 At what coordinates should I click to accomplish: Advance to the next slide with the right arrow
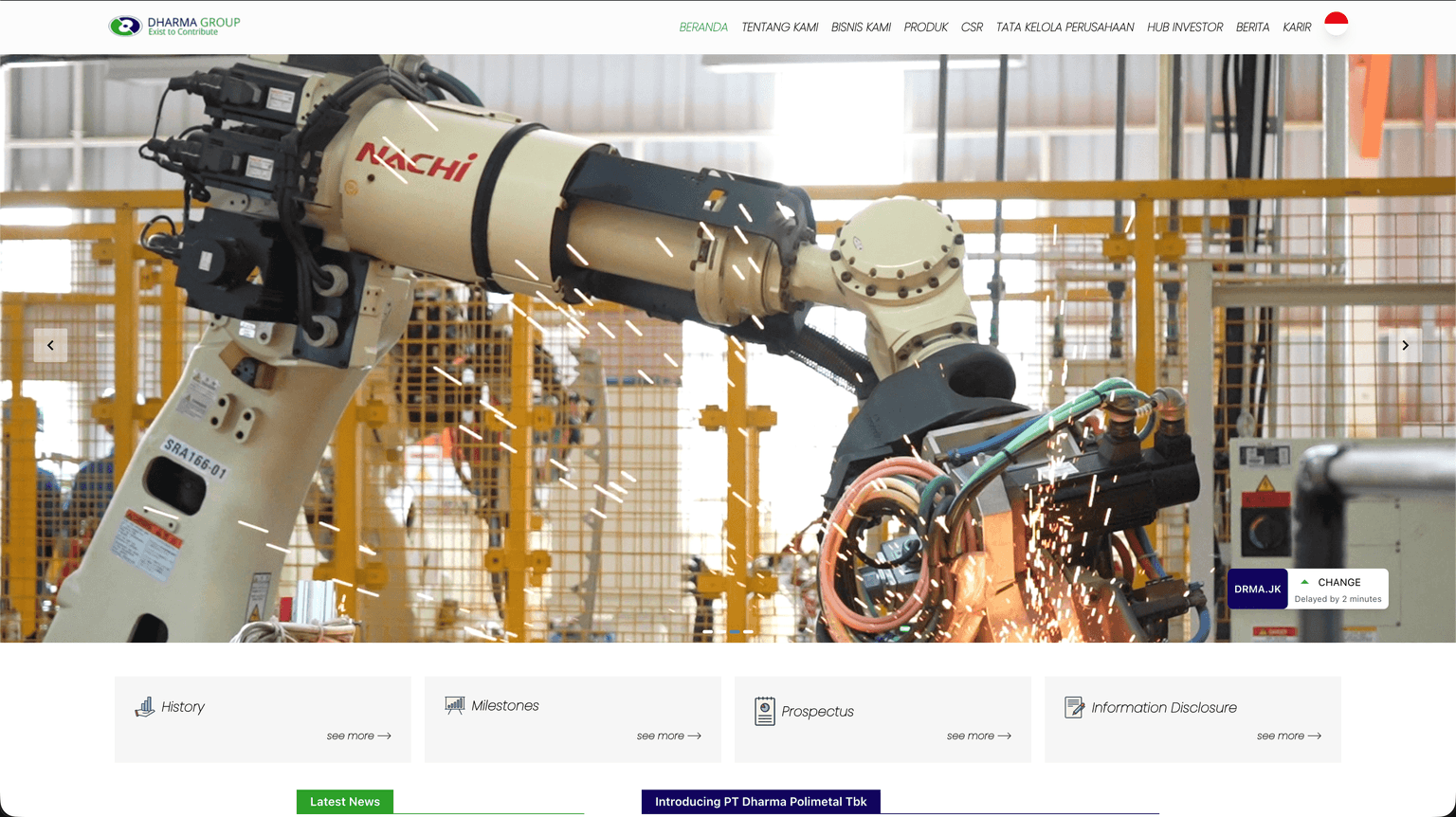click(1405, 345)
